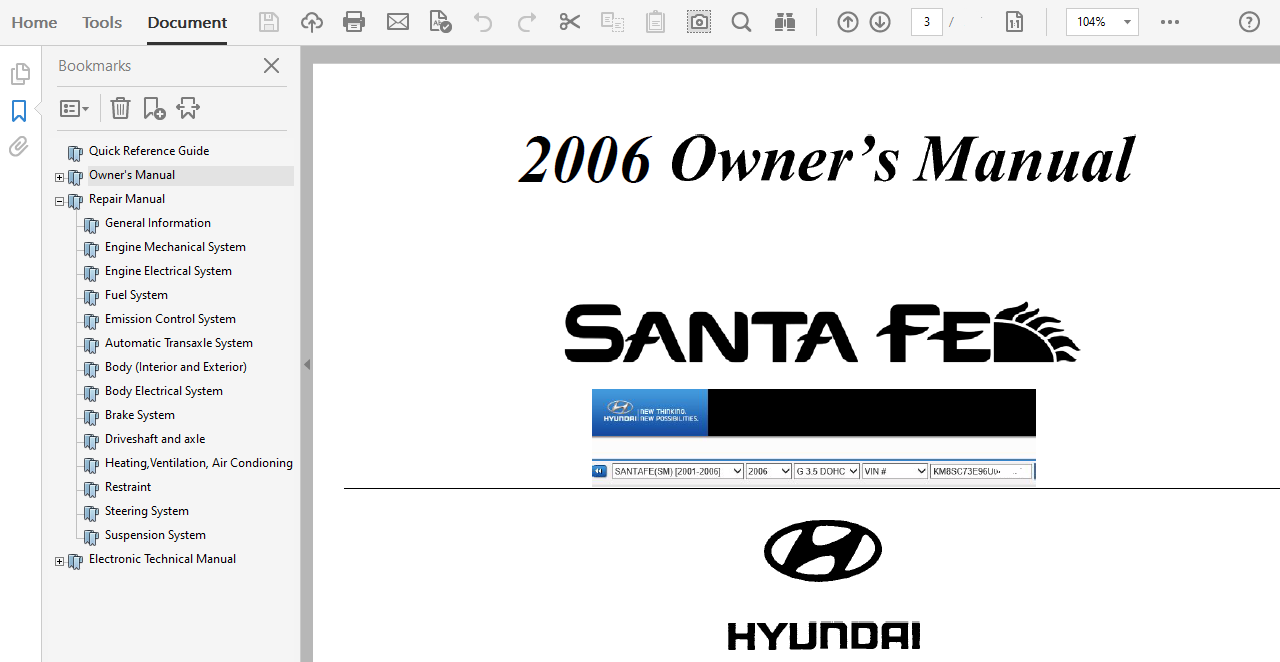Image resolution: width=1280 pixels, height=662 pixels.
Task: Click the scissors Cut icon
Action: click(570, 22)
